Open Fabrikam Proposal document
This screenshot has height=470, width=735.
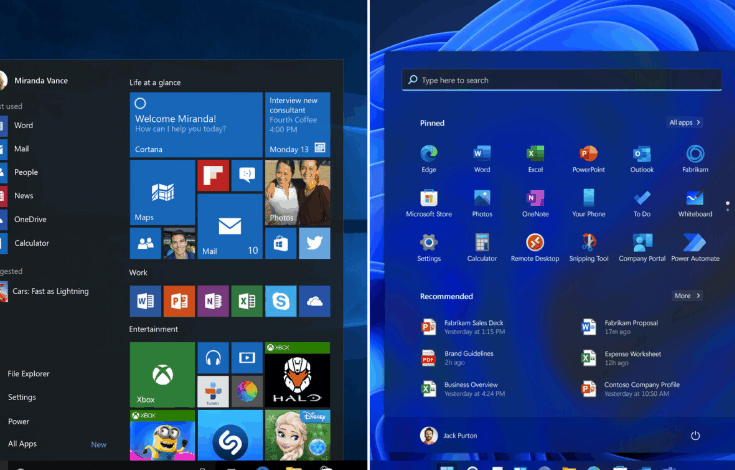pyautogui.click(x=620, y=327)
